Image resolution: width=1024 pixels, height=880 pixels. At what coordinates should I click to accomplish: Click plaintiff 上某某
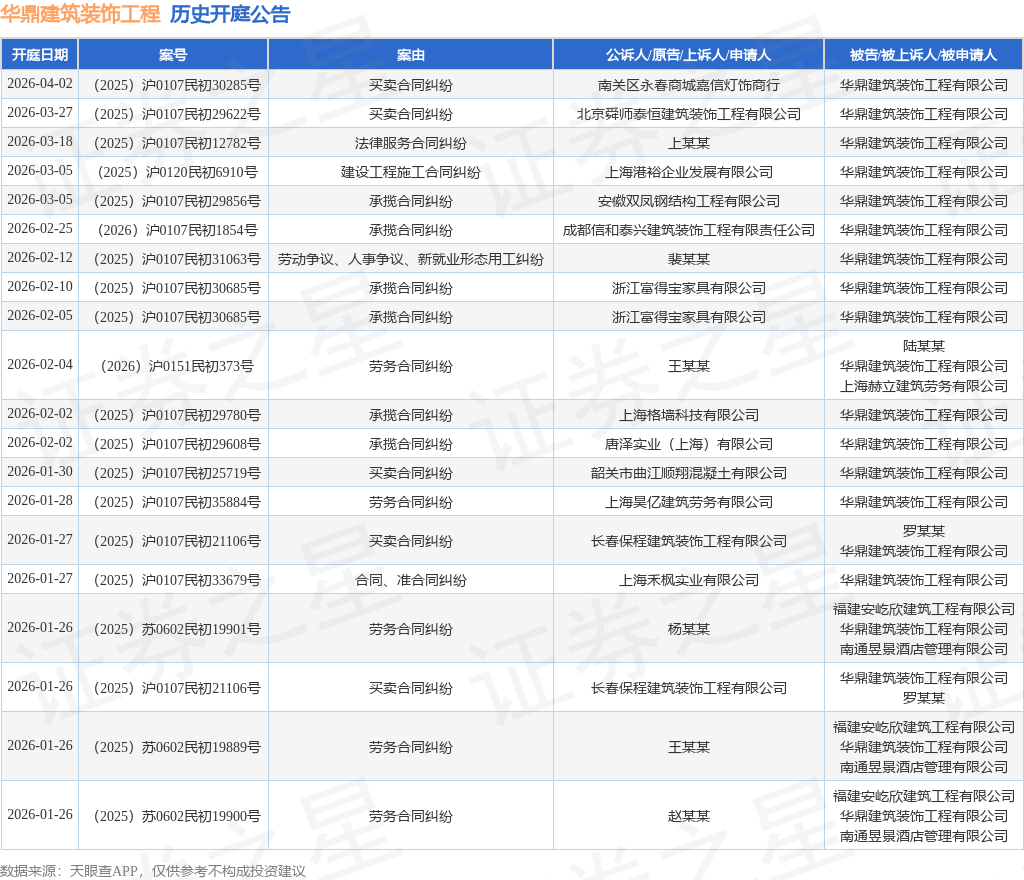click(688, 143)
